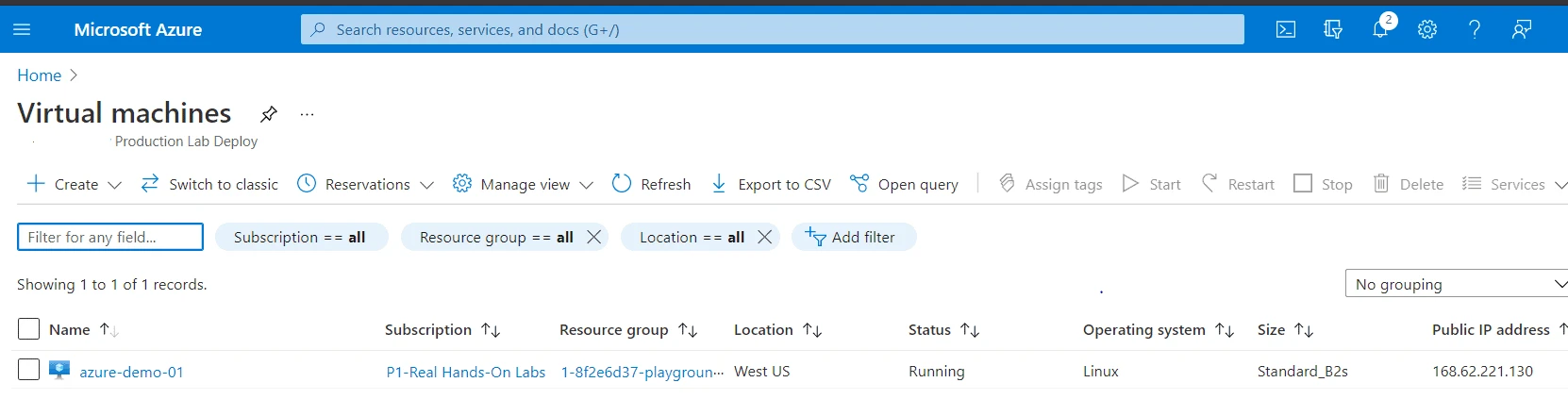This screenshot has width=1568, height=416.
Task: Expand the Reservations dropdown chevron
Action: (x=426, y=185)
